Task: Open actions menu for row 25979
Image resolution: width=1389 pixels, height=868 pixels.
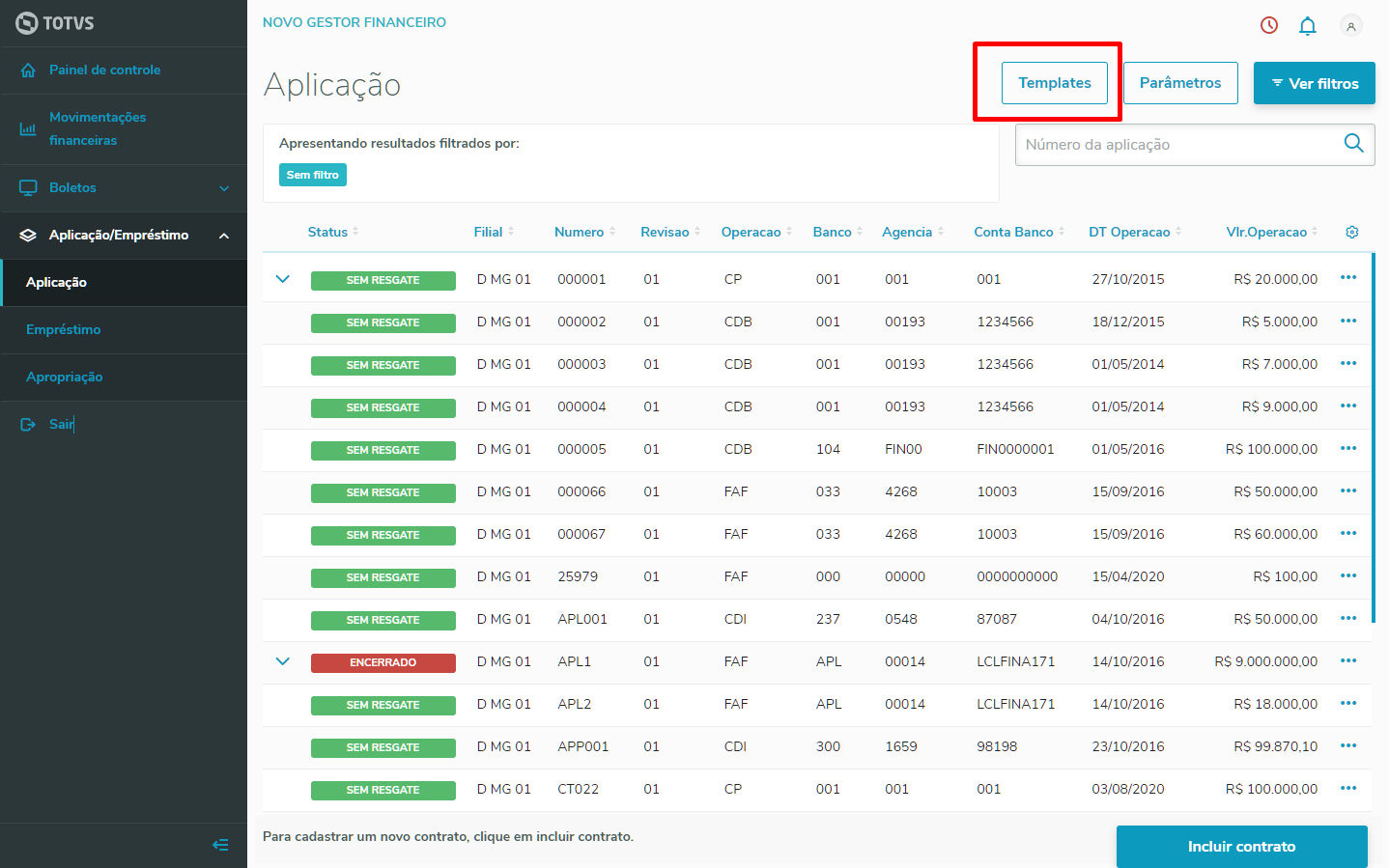Action: point(1348,575)
